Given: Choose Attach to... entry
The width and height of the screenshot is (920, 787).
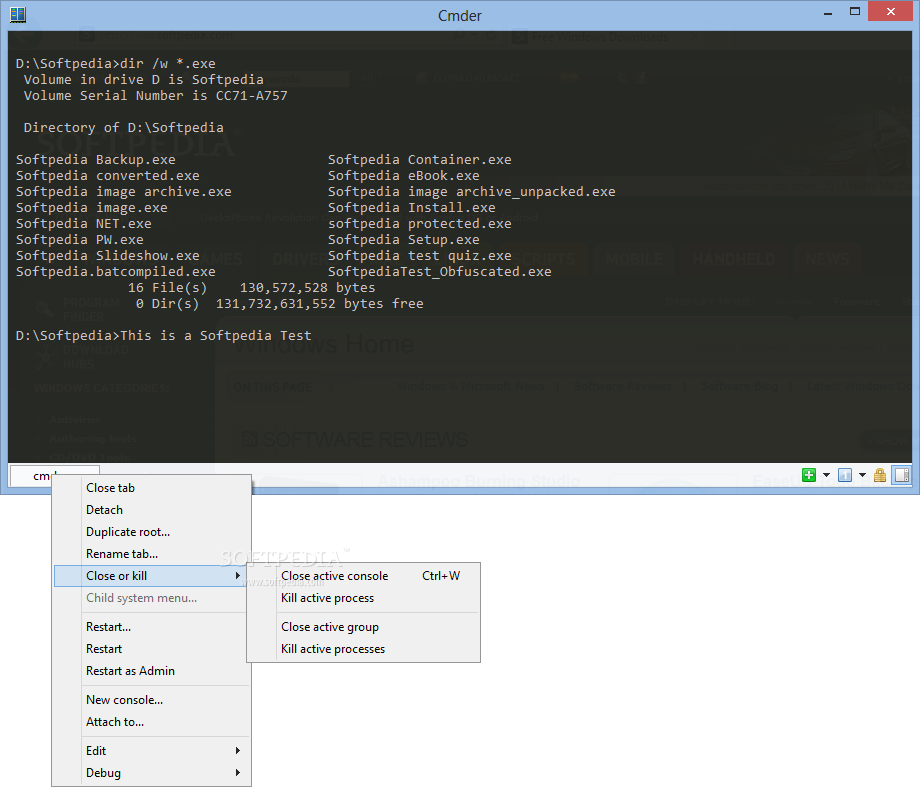Looking at the screenshot, I should coord(151,722).
